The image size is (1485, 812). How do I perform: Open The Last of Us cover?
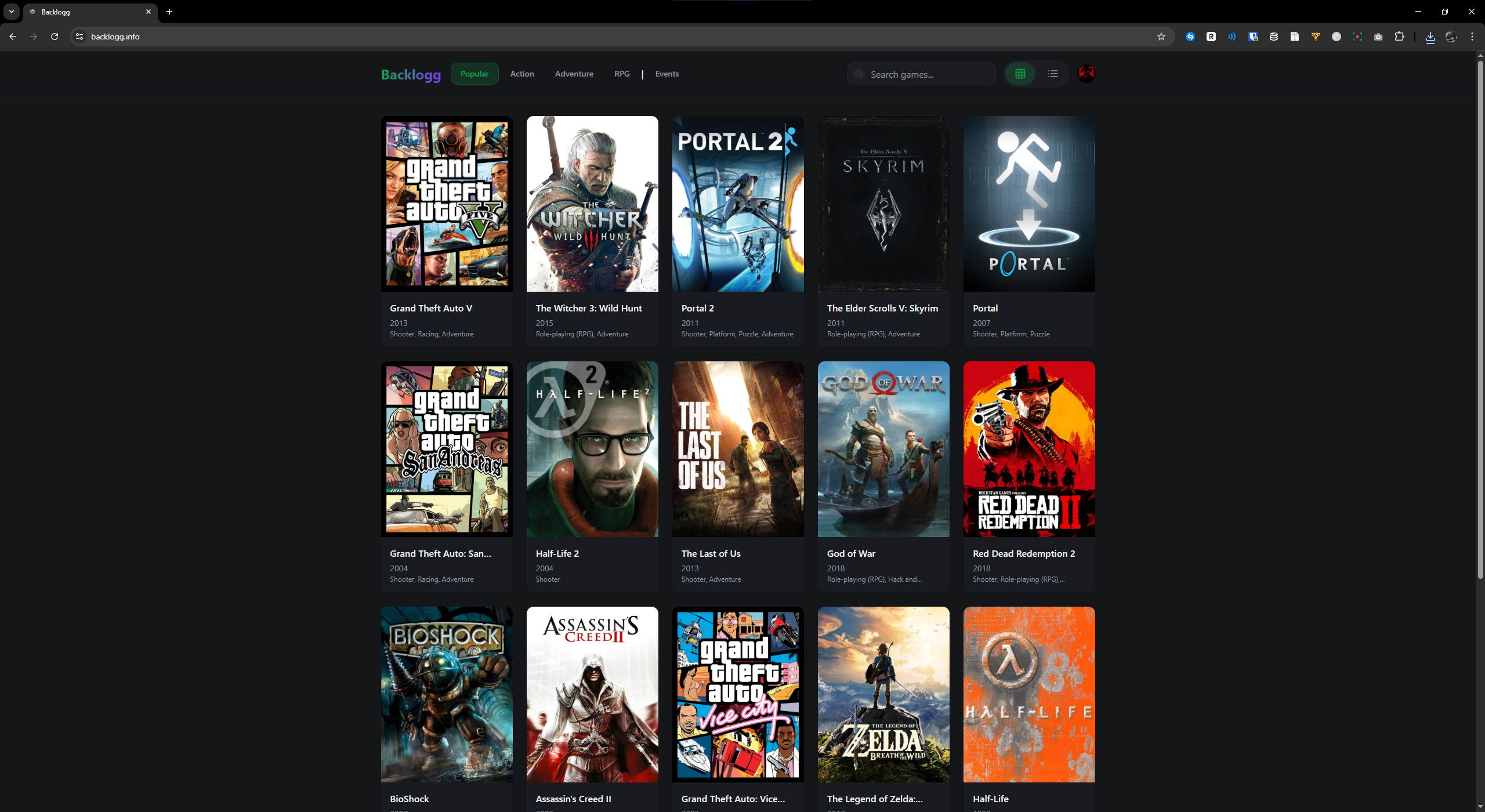coord(738,449)
